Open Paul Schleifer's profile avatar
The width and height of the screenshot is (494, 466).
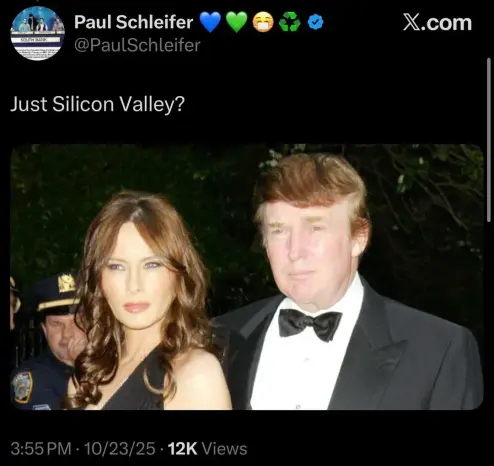coord(38,33)
